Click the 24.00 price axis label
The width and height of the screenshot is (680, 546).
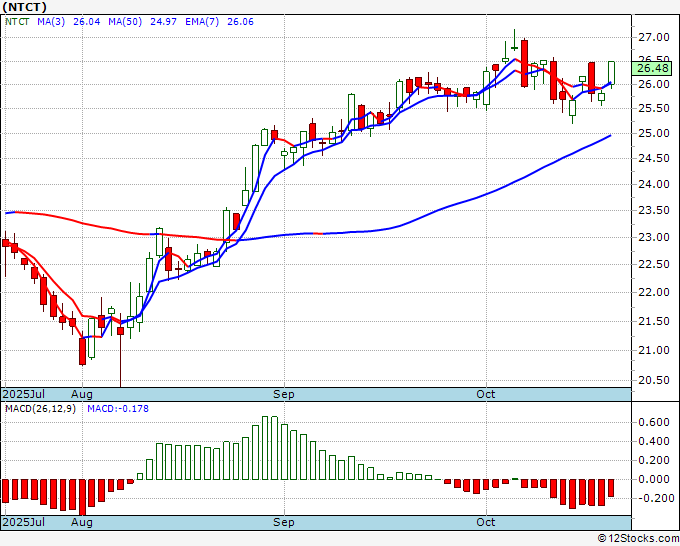tap(654, 184)
